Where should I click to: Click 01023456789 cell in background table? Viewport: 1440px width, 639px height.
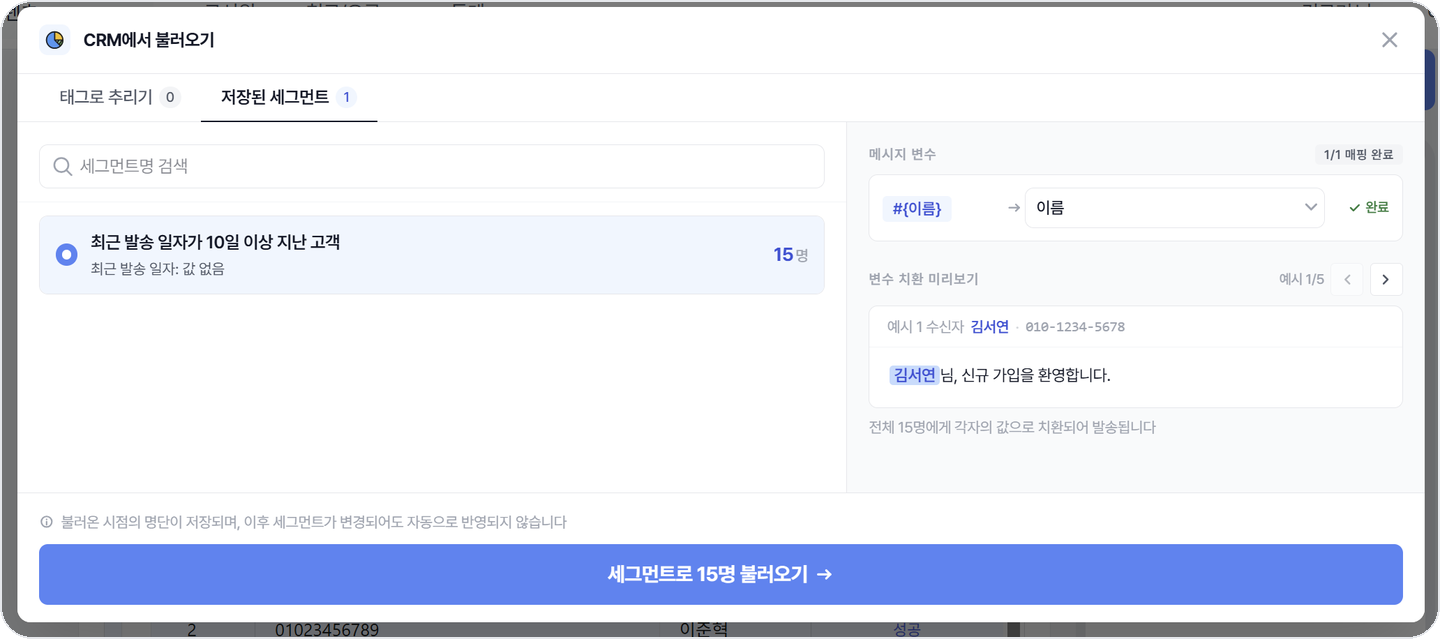click(327, 629)
